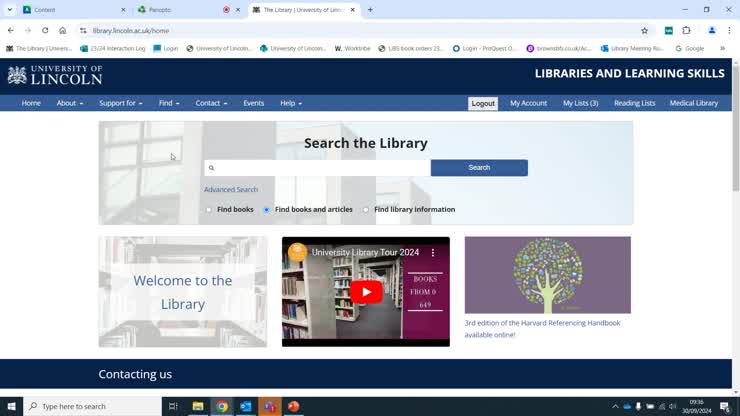The width and height of the screenshot is (740, 416).
Task: Show hidden system tray icons
Action: coord(615,406)
